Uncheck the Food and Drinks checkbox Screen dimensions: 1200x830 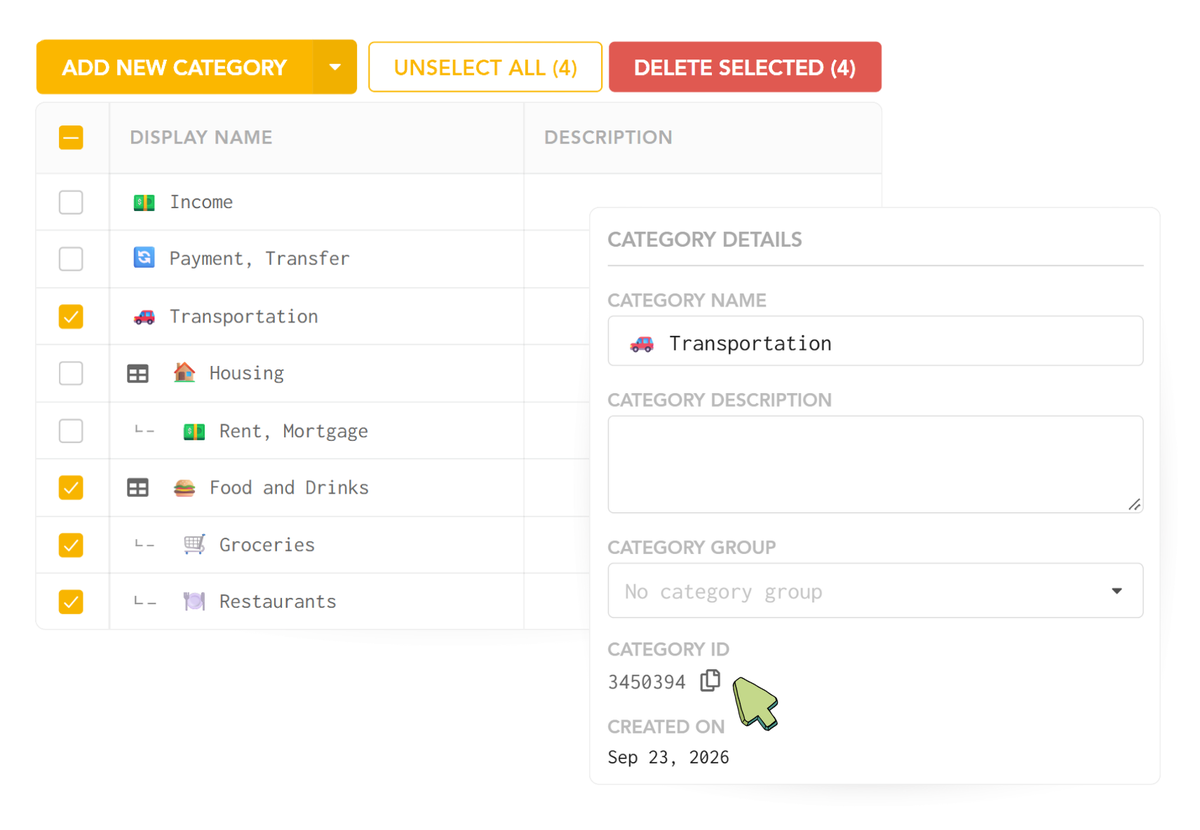(x=71, y=488)
